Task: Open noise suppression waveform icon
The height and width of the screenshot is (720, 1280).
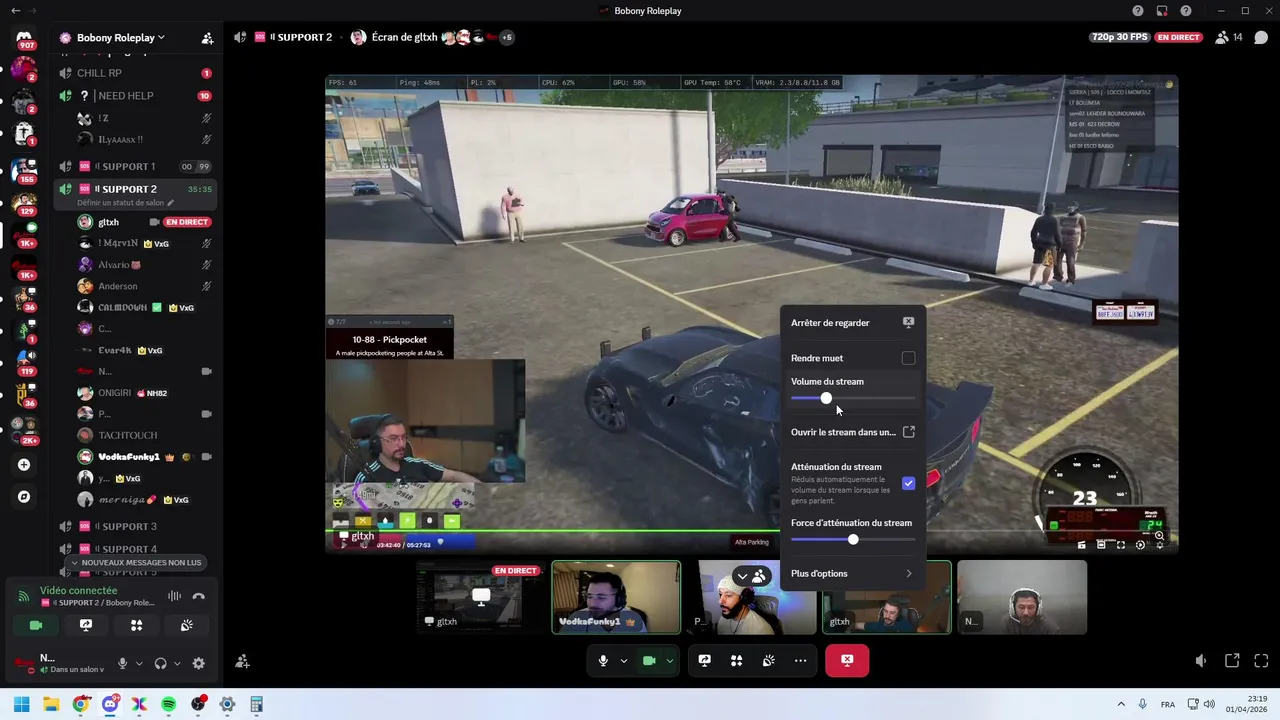Action: coord(174,596)
